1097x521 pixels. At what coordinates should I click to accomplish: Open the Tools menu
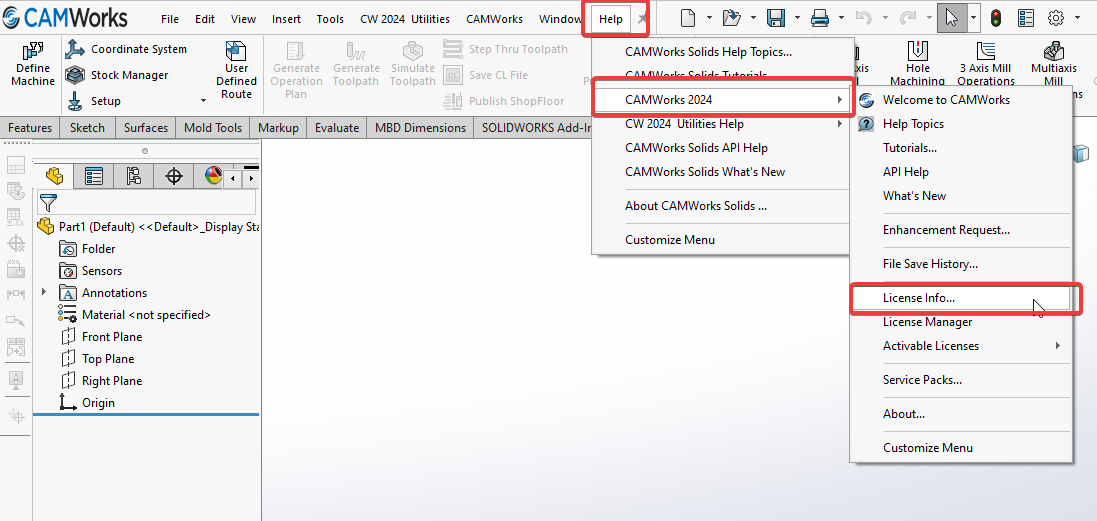330,19
